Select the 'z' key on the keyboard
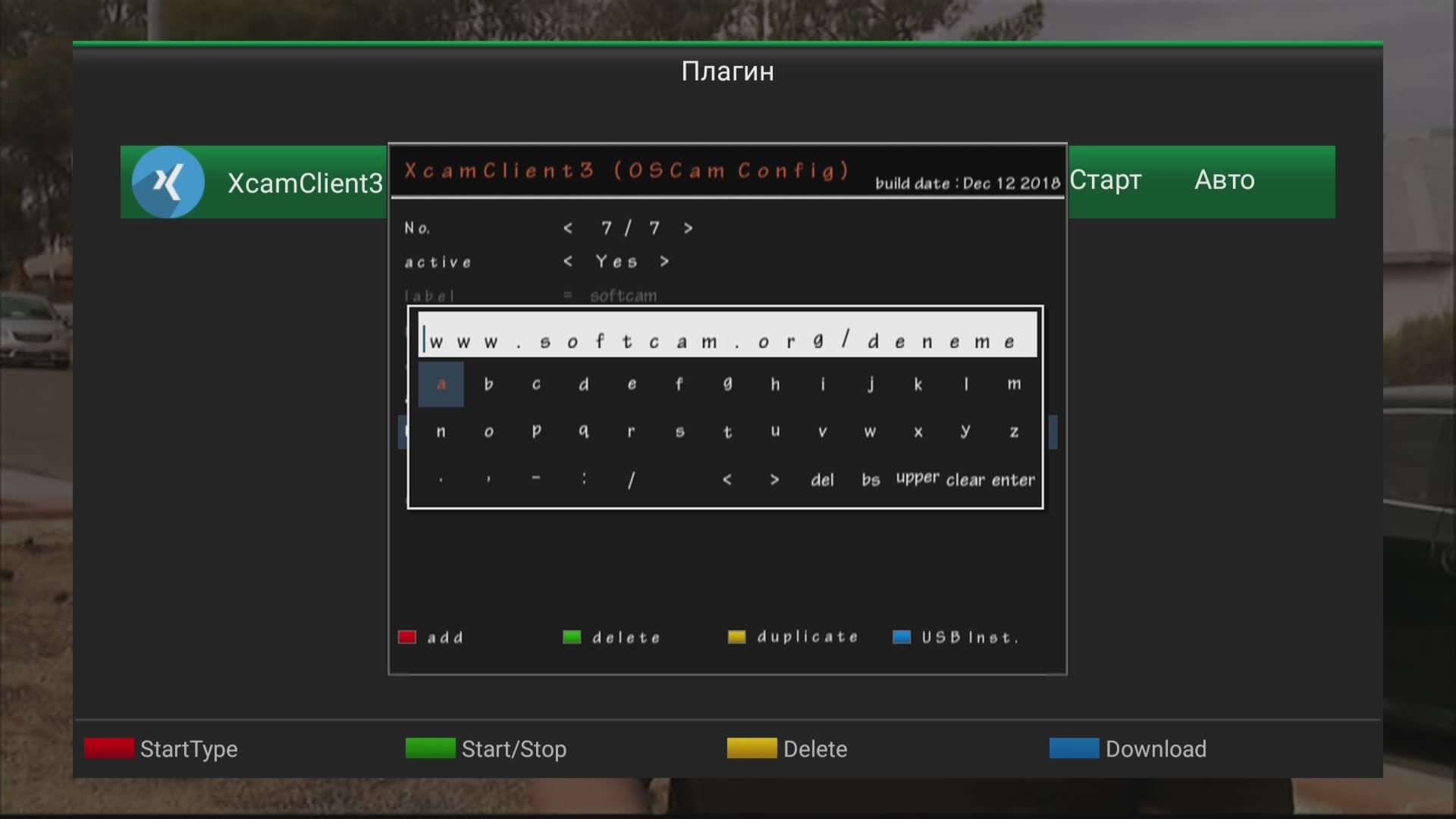1456x819 pixels. point(1014,431)
